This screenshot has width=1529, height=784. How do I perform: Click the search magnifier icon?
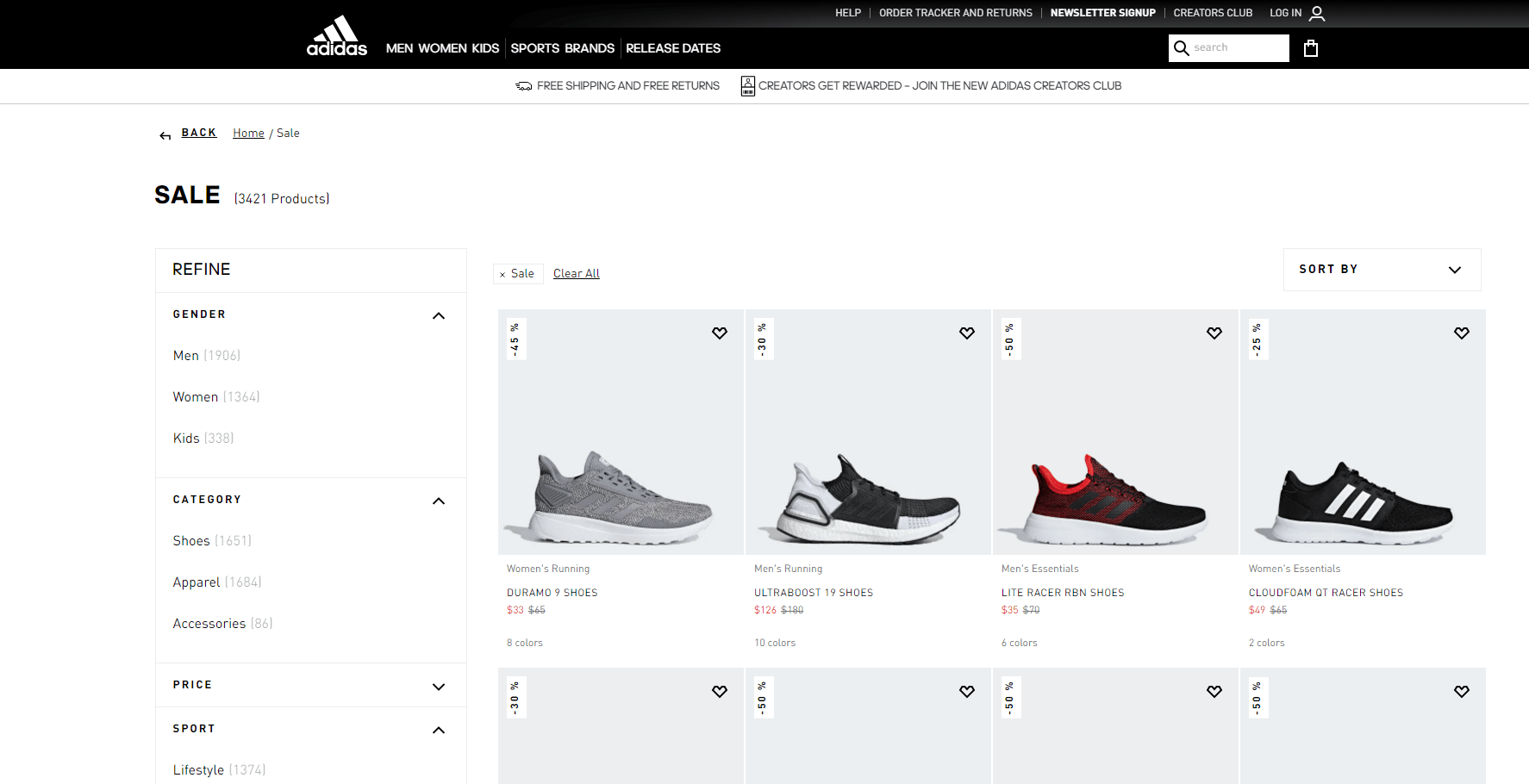(1182, 48)
